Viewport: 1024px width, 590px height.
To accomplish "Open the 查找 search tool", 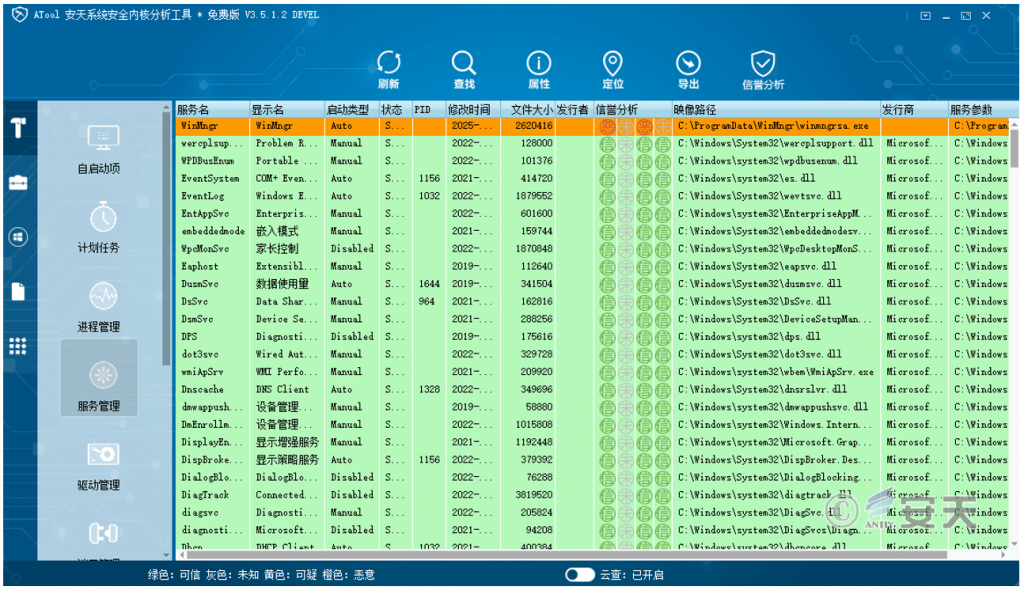I will [463, 68].
